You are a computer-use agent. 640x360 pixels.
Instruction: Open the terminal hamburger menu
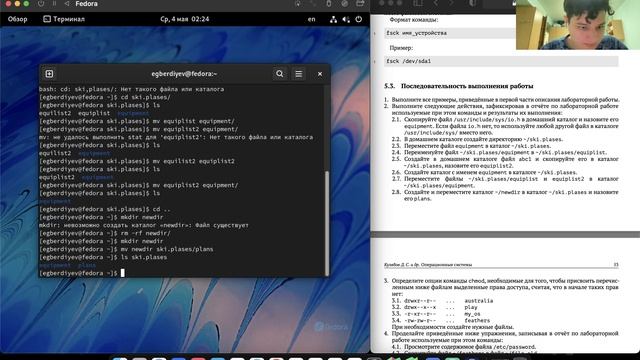pos(299,74)
